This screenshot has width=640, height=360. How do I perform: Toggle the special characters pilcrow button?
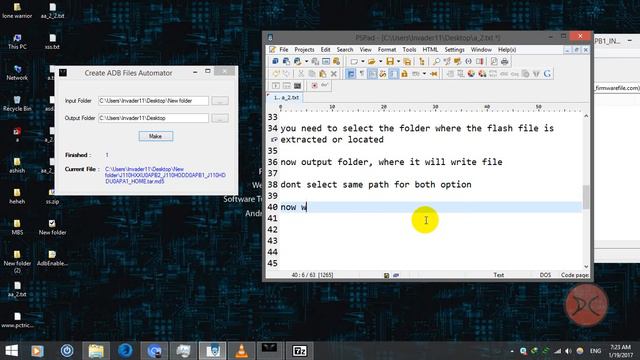click(x=362, y=74)
